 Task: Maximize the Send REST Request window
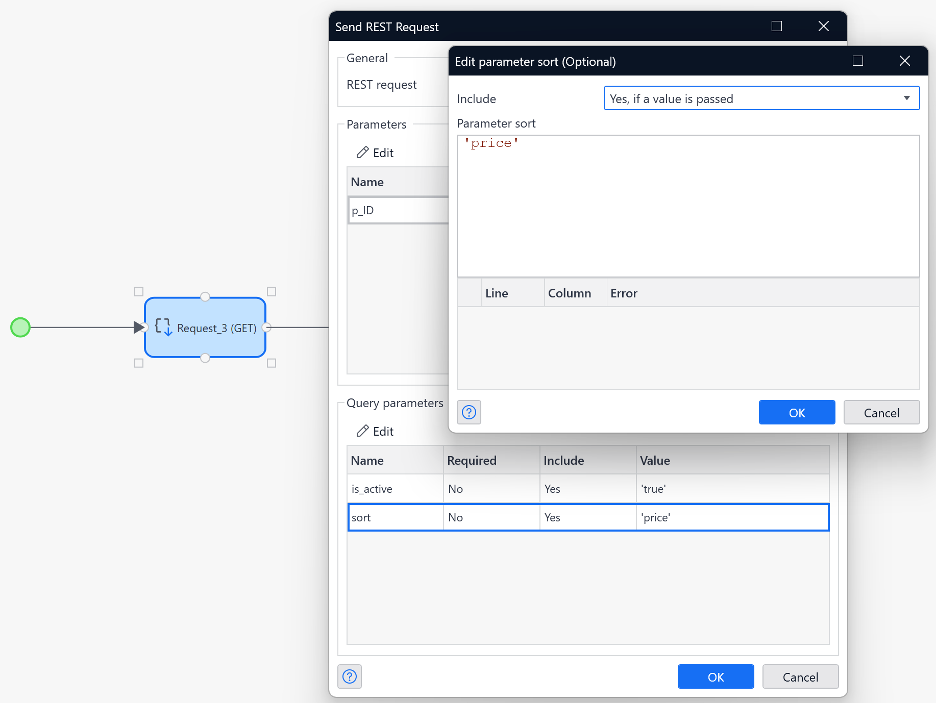tap(777, 26)
